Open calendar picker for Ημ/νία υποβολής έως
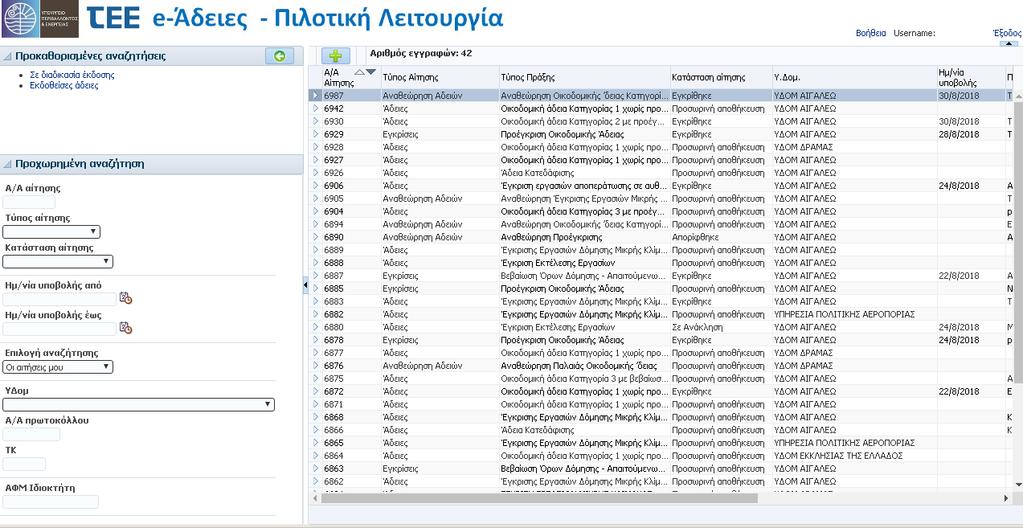1023x528 pixels. tap(126, 328)
